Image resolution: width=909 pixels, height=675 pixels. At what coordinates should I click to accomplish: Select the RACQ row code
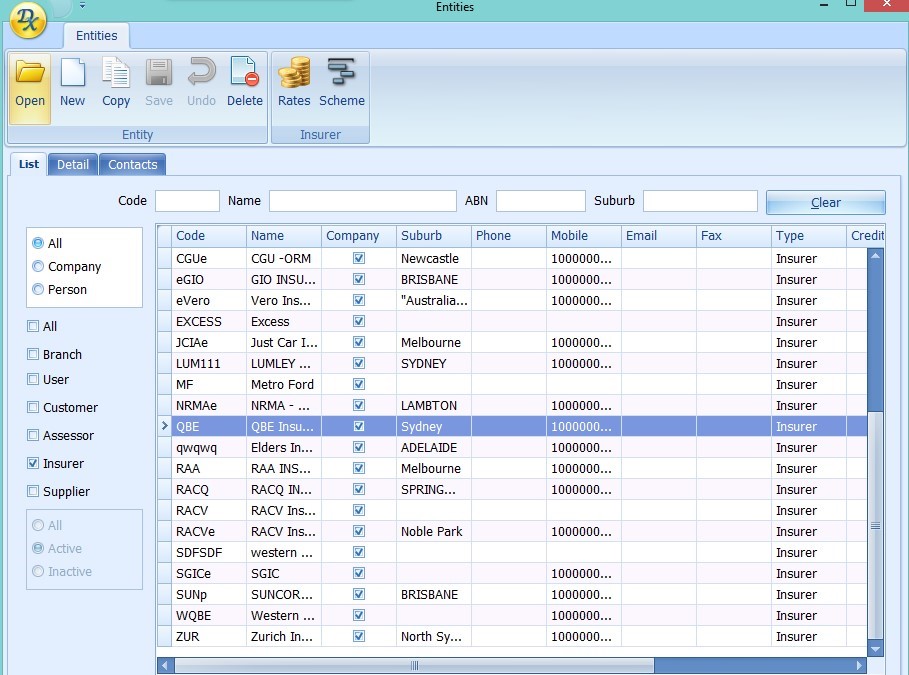(209, 489)
